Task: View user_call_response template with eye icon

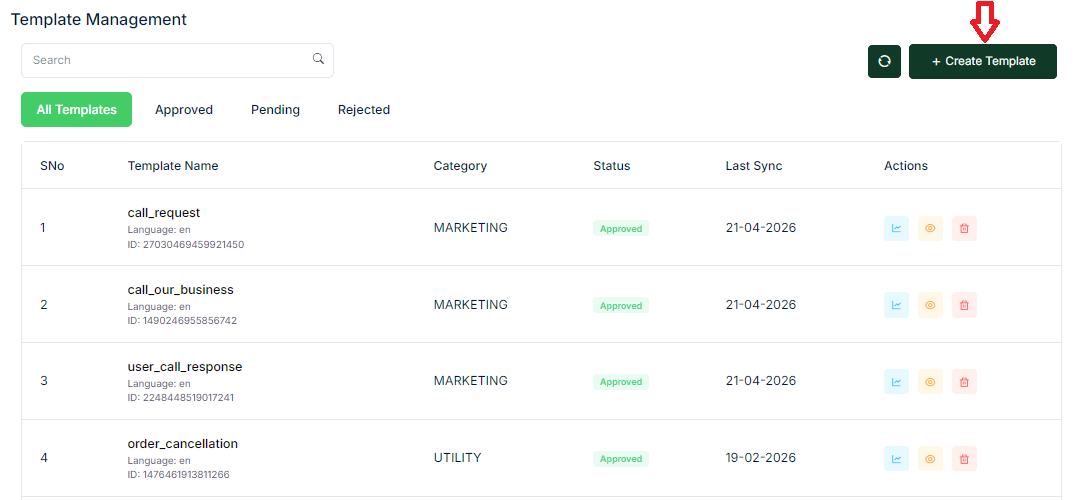Action: pos(931,382)
